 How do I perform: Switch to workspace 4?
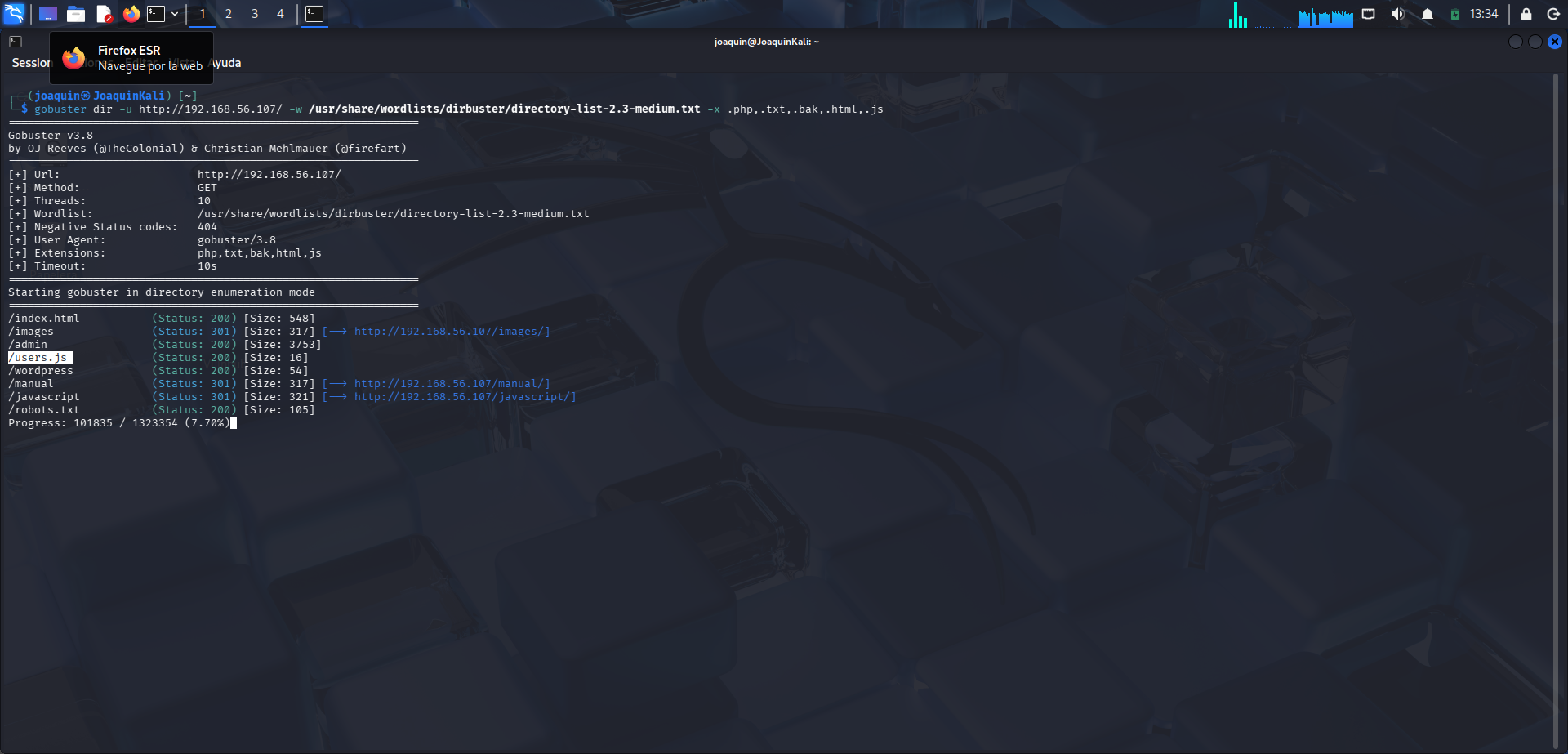pyautogui.click(x=280, y=14)
